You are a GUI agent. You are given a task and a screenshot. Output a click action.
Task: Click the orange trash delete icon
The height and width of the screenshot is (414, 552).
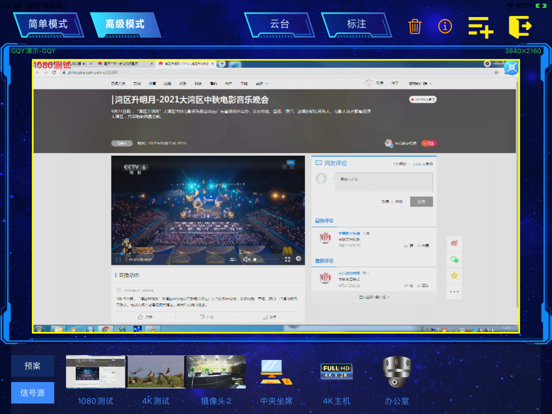415,26
